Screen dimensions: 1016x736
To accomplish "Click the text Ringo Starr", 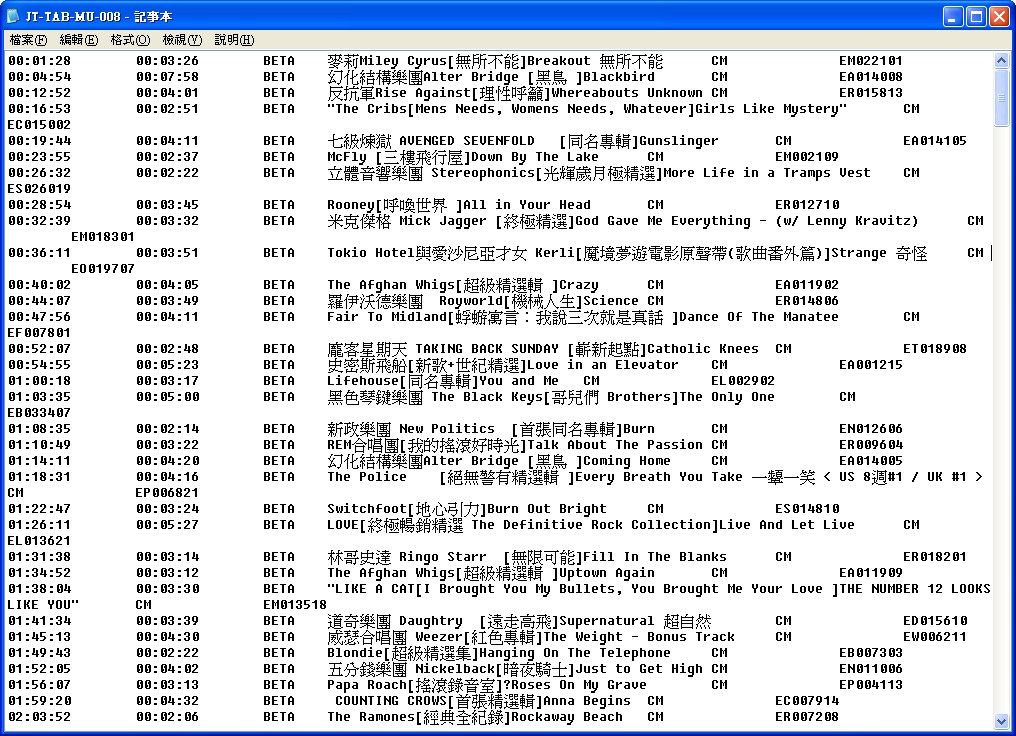I will 443,557.
